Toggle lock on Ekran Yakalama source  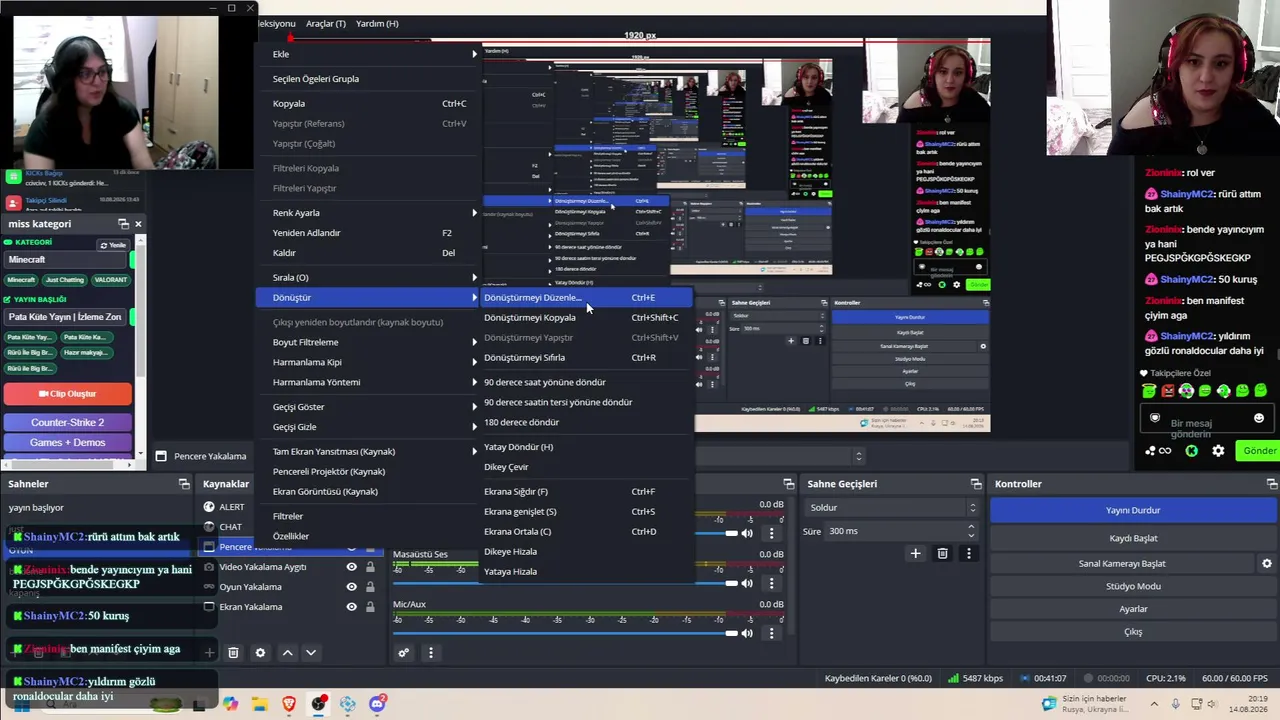370,607
